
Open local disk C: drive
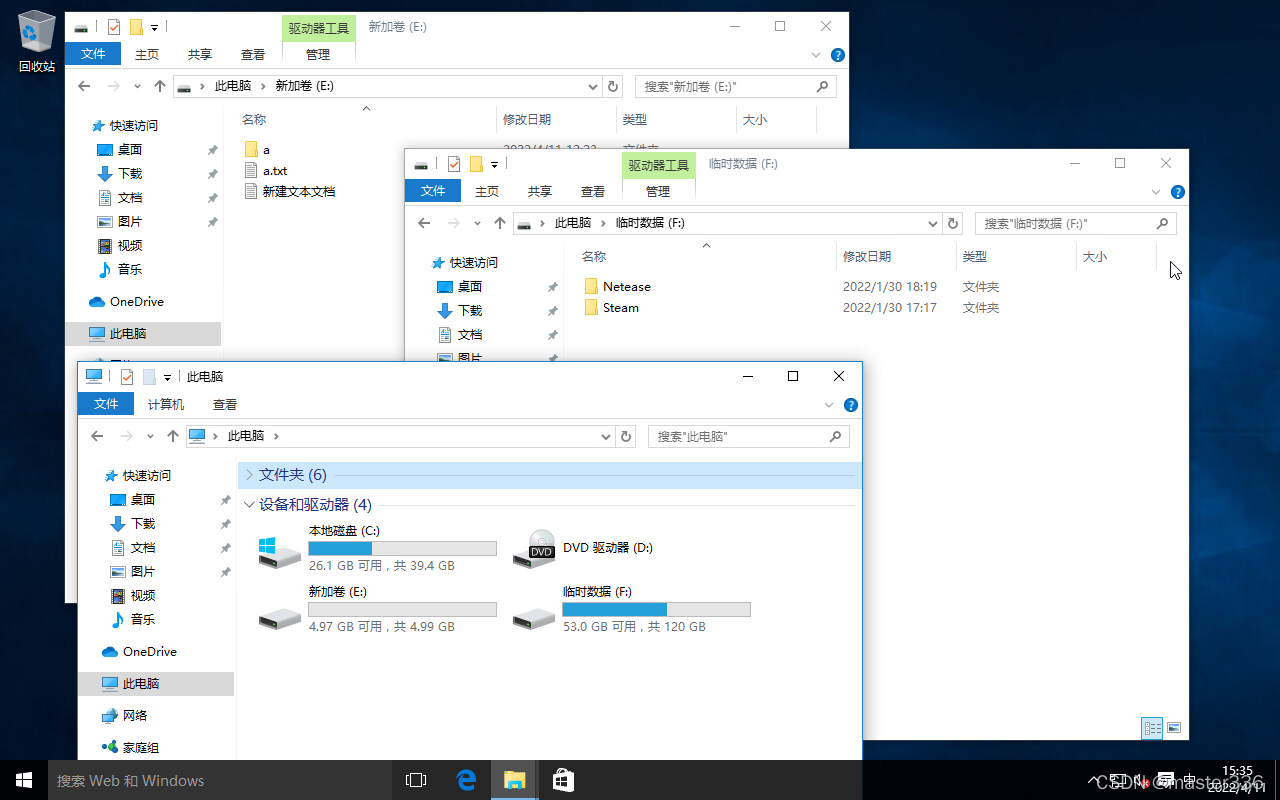pyautogui.click(x=376, y=548)
